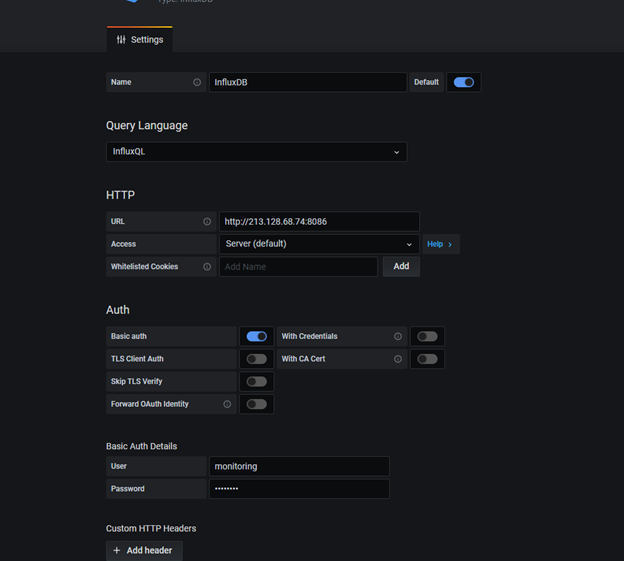Click the Default label
Viewport: 624px width, 561px height.
426,82
